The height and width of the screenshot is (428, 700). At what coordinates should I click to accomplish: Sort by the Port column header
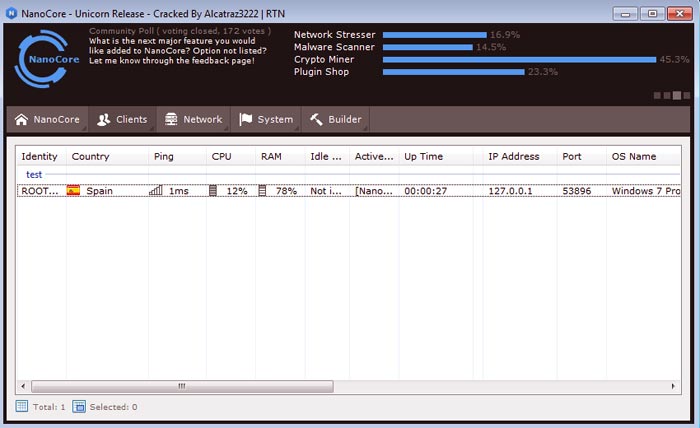(582, 156)
